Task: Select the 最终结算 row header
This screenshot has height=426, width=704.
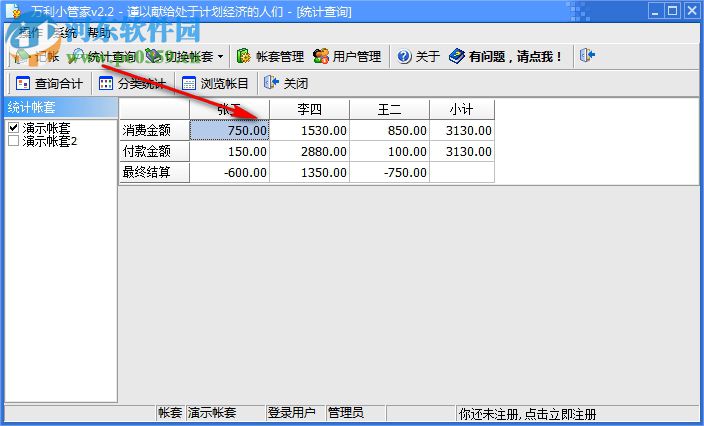Action: pyautogui.click(x=154, y=172)
